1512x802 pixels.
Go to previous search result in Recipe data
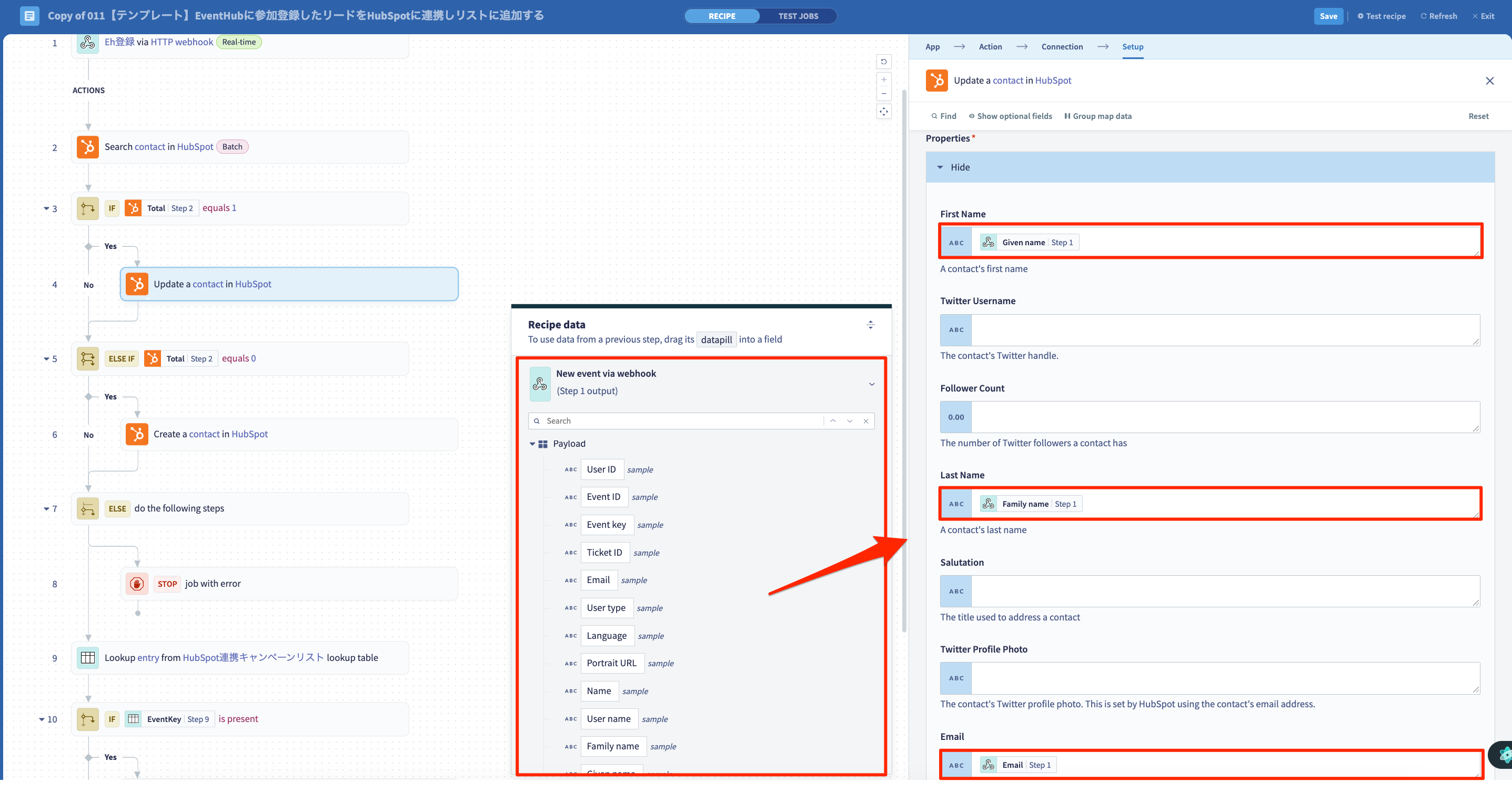pos(832,421)
